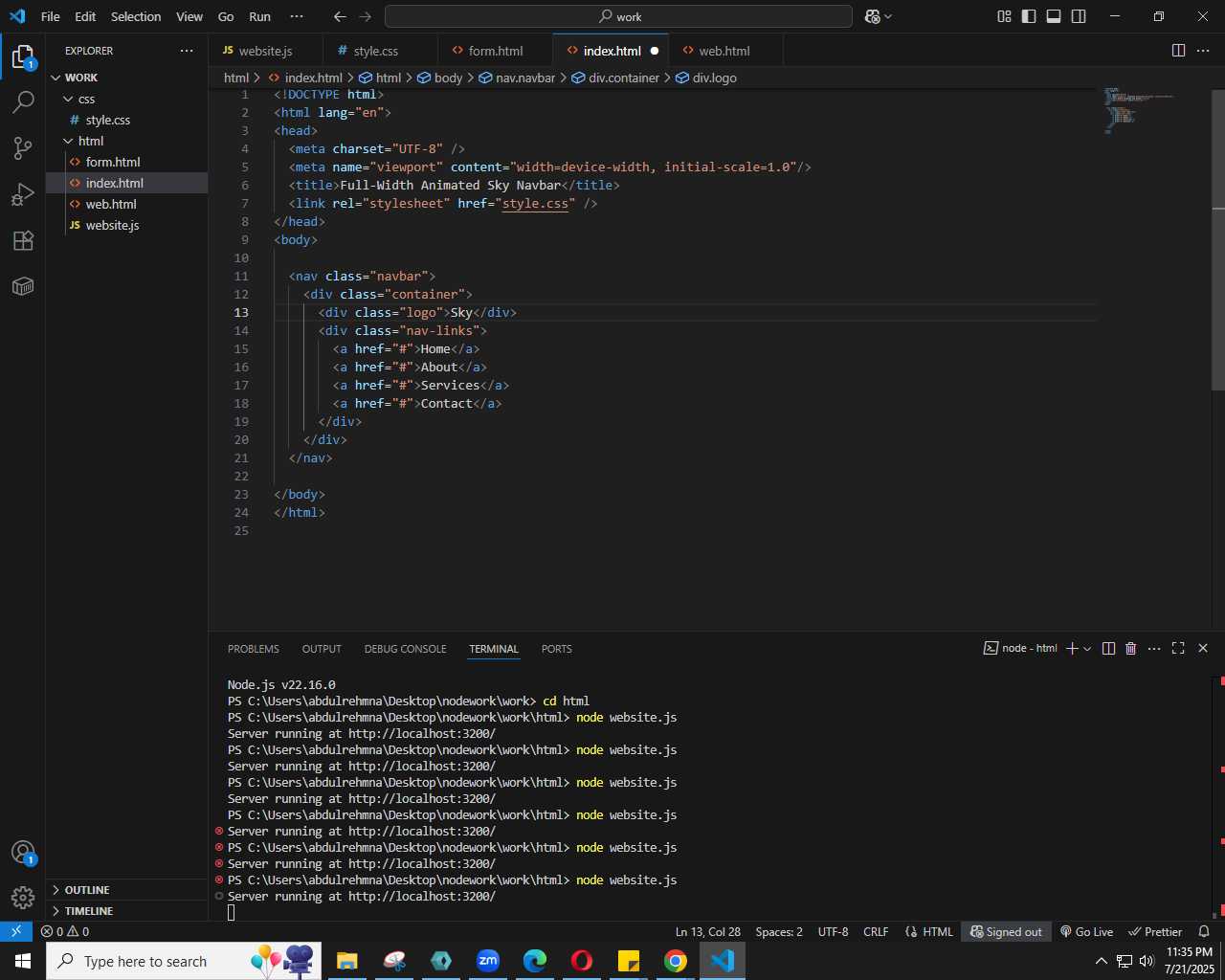Open the Selection menu

pyautogui.click(x=136, y=16)
